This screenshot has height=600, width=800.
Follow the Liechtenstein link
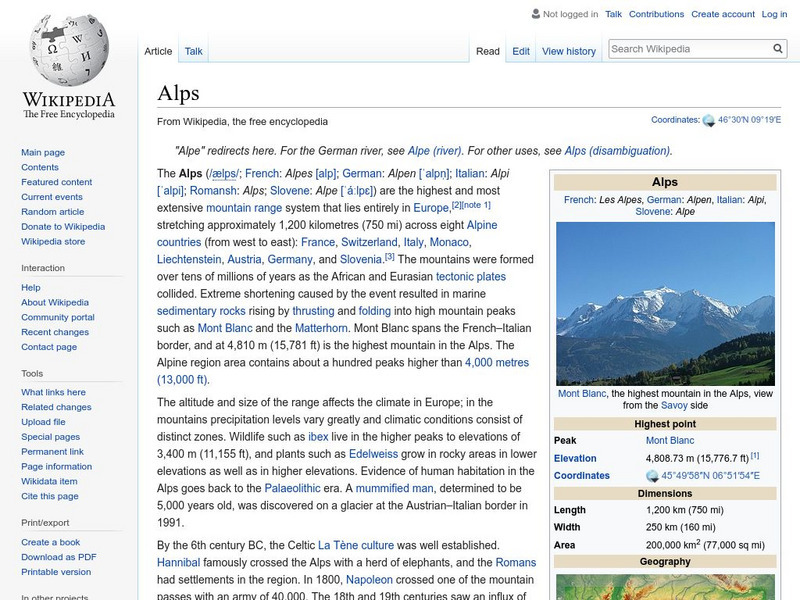[x=189, y=259]
